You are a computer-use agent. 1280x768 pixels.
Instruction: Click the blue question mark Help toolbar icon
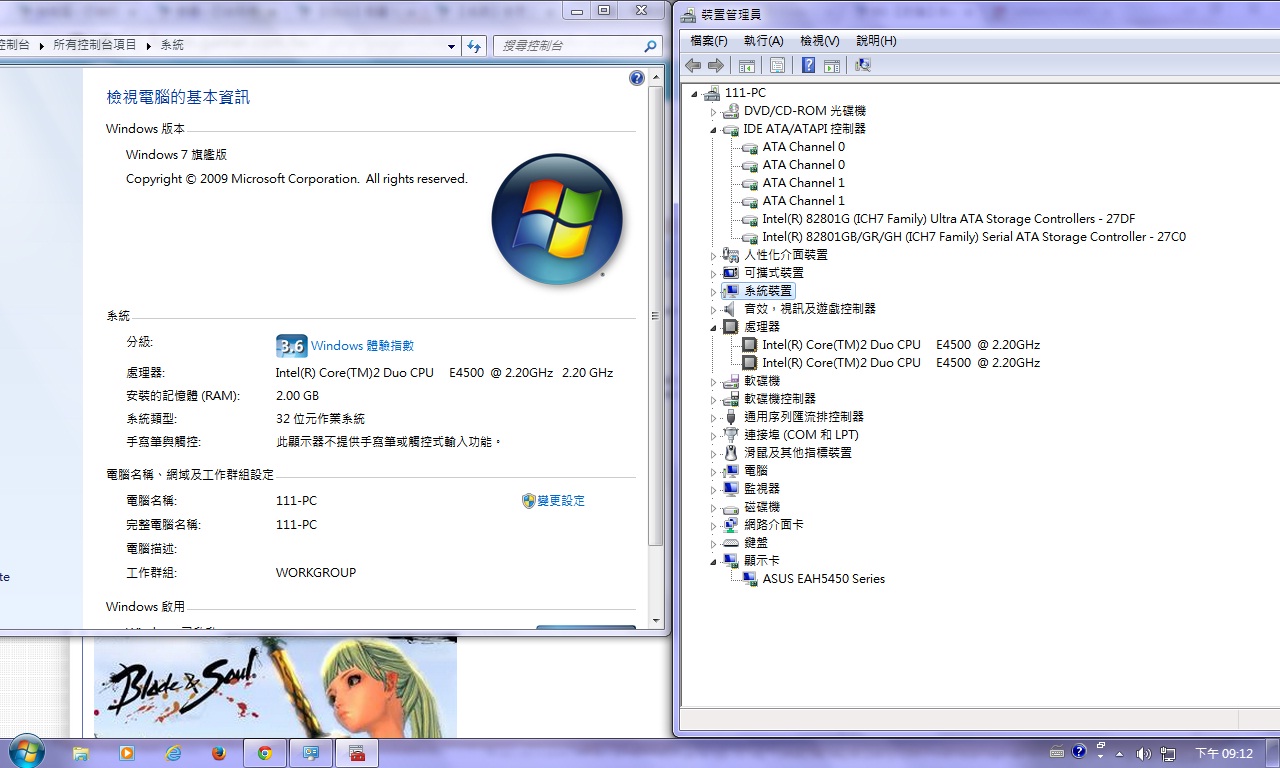(809, 65)
